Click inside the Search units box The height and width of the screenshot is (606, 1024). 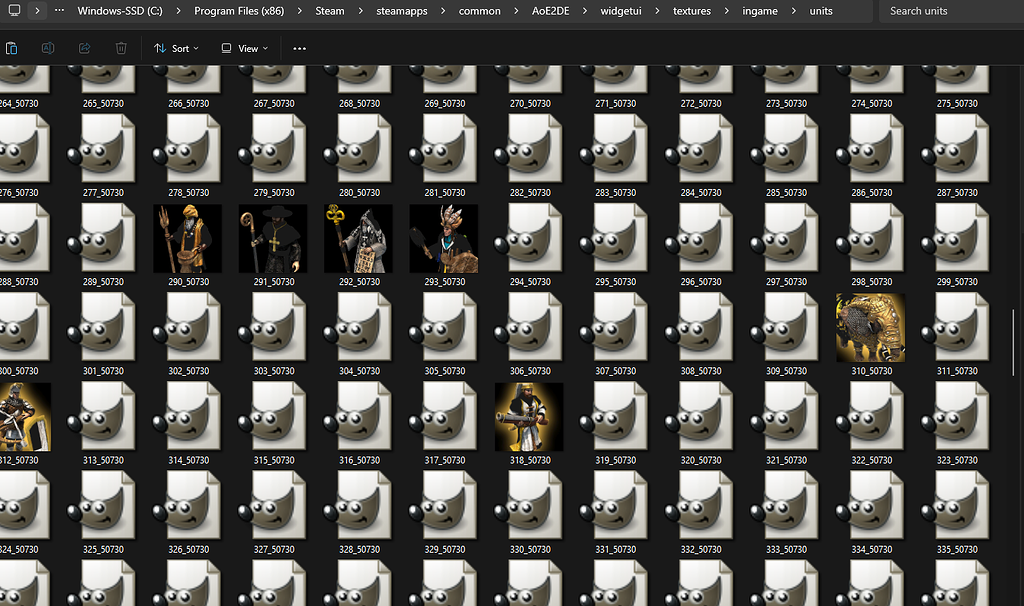tap(945, 12)
